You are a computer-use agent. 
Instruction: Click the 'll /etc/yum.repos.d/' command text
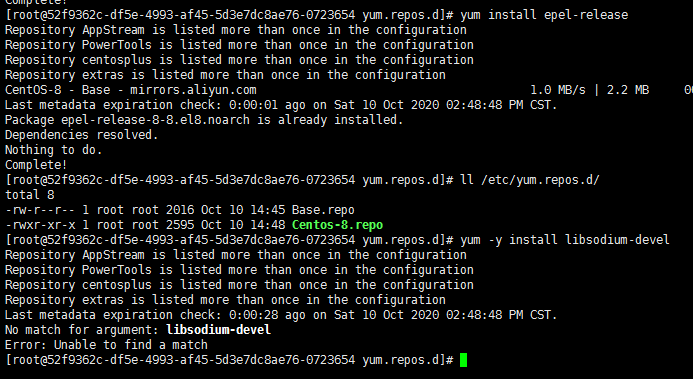(x=530, y=180)
